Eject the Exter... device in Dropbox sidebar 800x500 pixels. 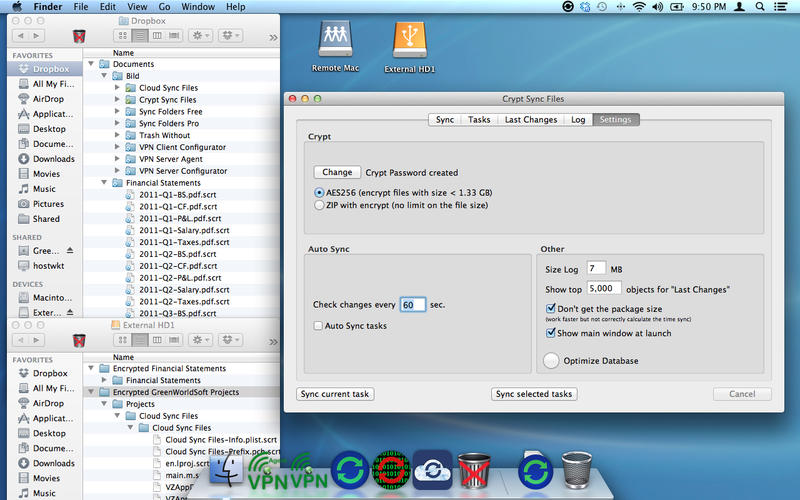pos(70,312)
